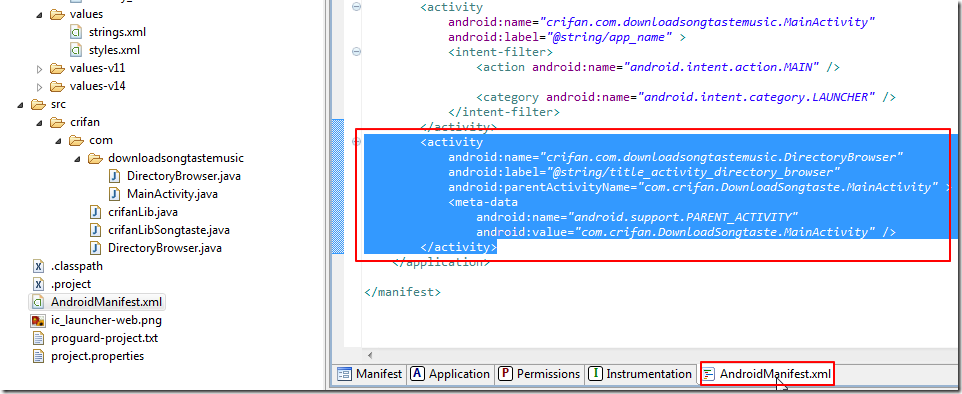The image size is (962, 394).
Task: Select the crifan folder icon
Action: pos(57,122)
